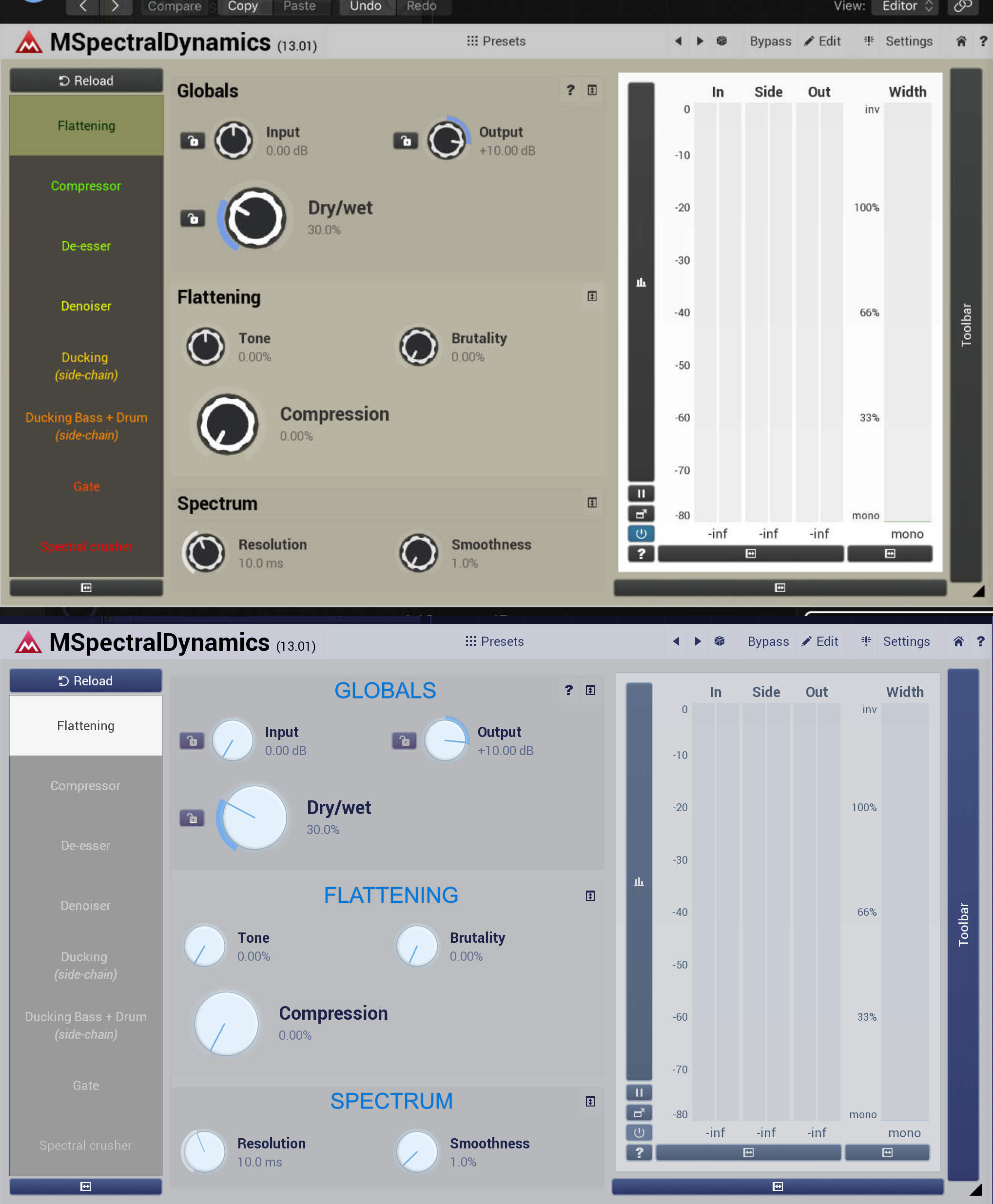This screenshot has height=1204, width=993.
Task: Click Reload button in bottom plugin
Action: (x=86, y=680)
